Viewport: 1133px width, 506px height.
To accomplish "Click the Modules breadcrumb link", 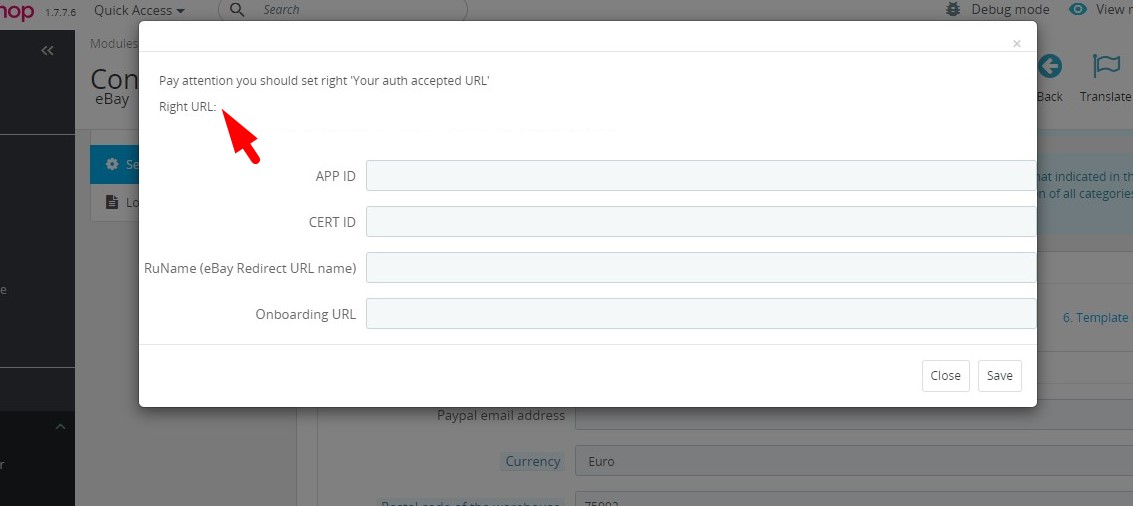I will tap(114, 44).
